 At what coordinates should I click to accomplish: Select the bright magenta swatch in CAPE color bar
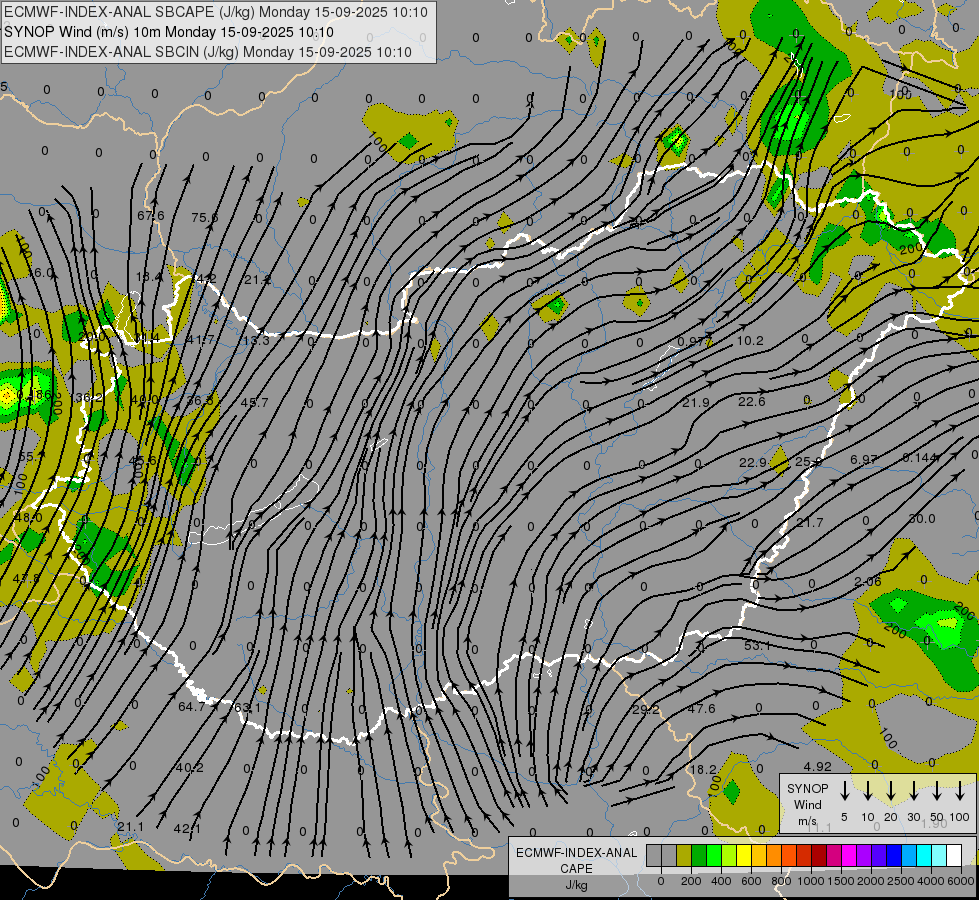[x=849, y=856]
